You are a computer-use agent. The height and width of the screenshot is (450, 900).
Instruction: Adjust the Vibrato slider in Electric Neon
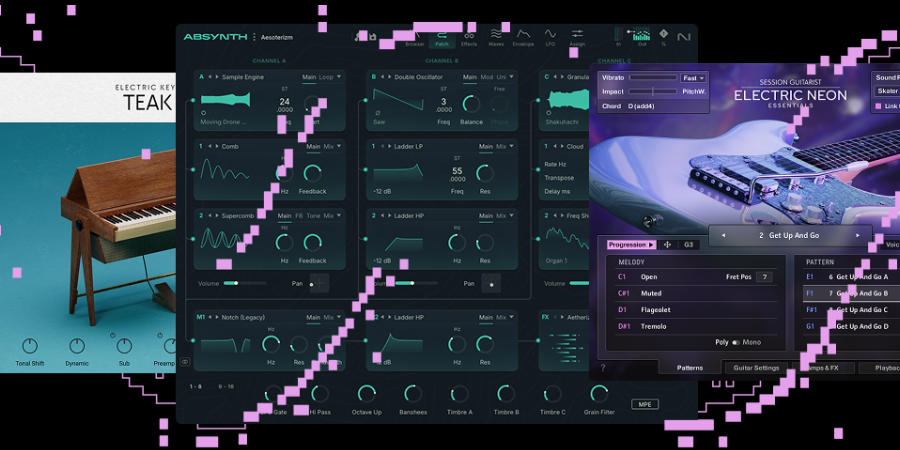pyautogui.click(x=653, y=77)
